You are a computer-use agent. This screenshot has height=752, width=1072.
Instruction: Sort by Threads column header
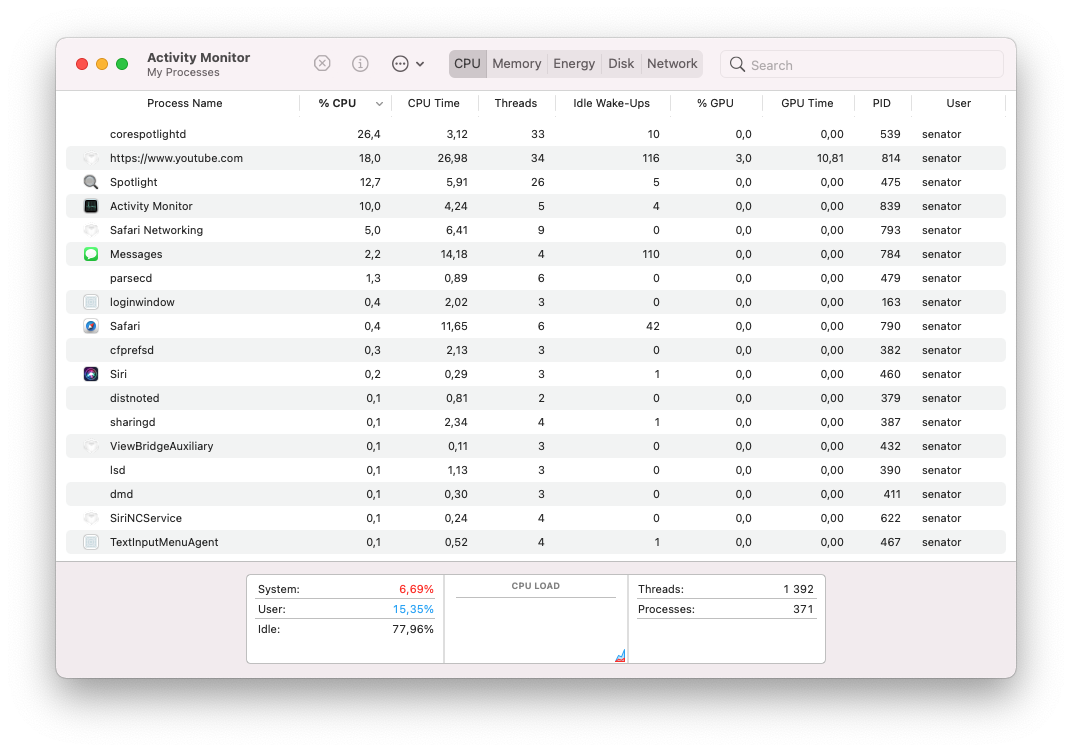tap(515, 103)
